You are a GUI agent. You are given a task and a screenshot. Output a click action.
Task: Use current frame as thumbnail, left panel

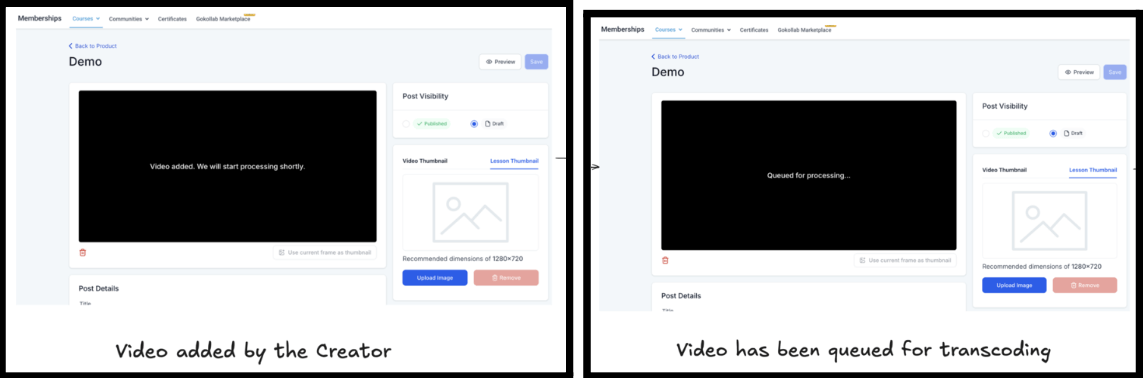[325, 253]
